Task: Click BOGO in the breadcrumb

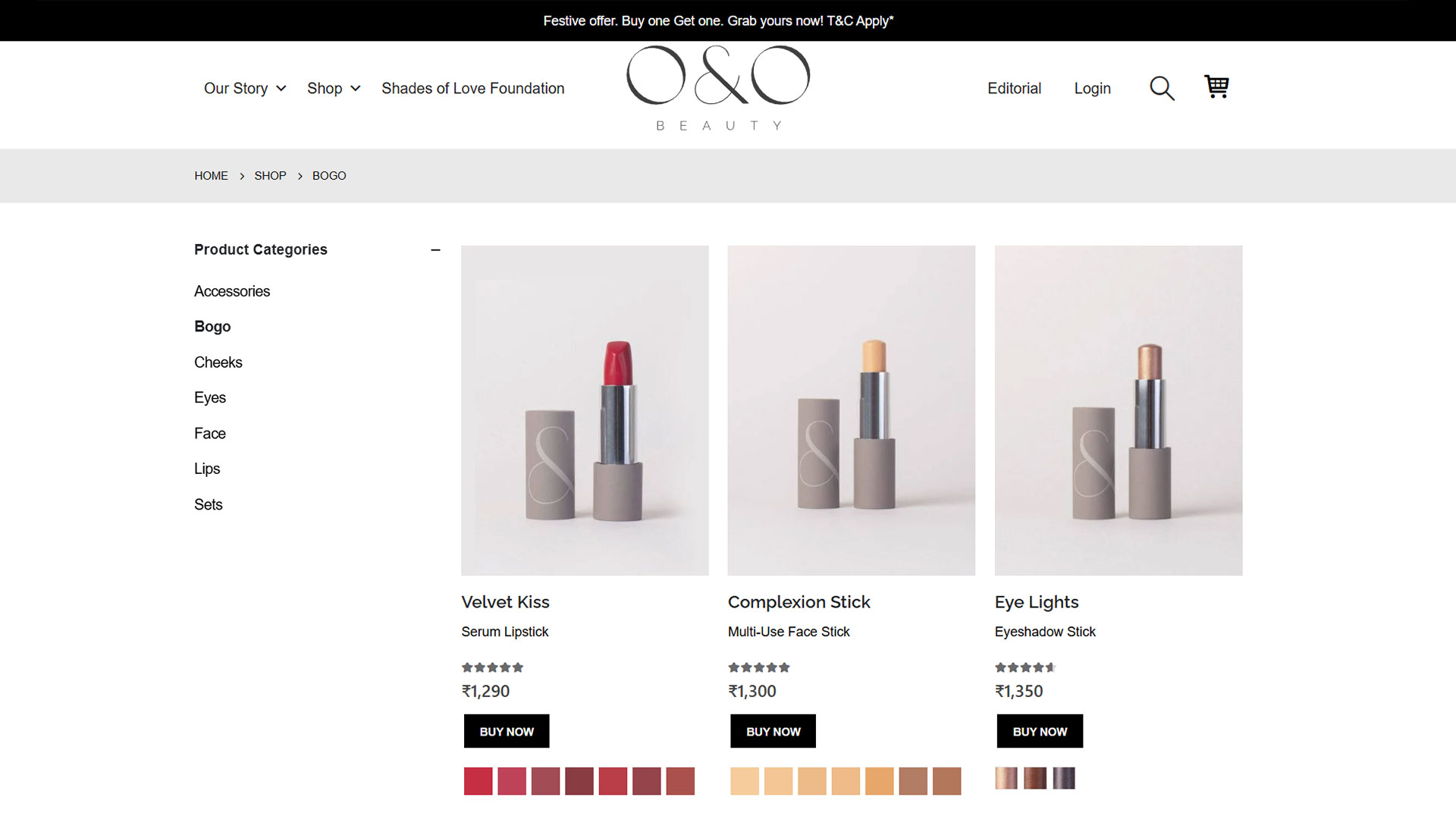Action: click(329, 175)
